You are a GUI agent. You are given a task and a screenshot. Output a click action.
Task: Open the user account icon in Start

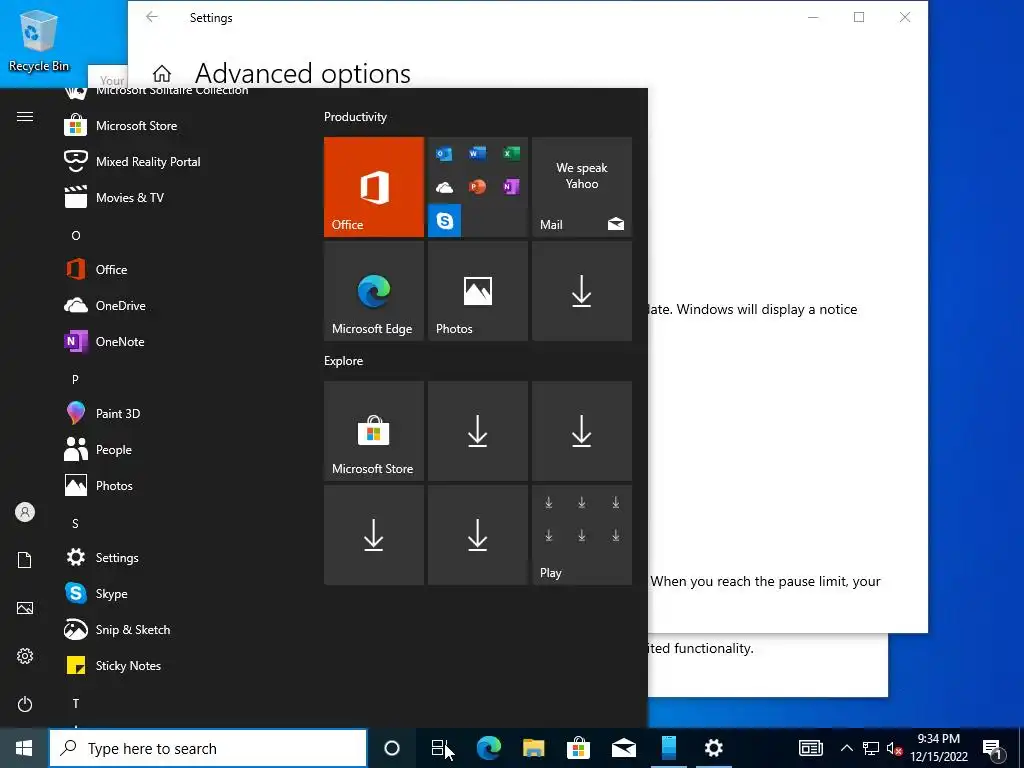tap(25, 512)
